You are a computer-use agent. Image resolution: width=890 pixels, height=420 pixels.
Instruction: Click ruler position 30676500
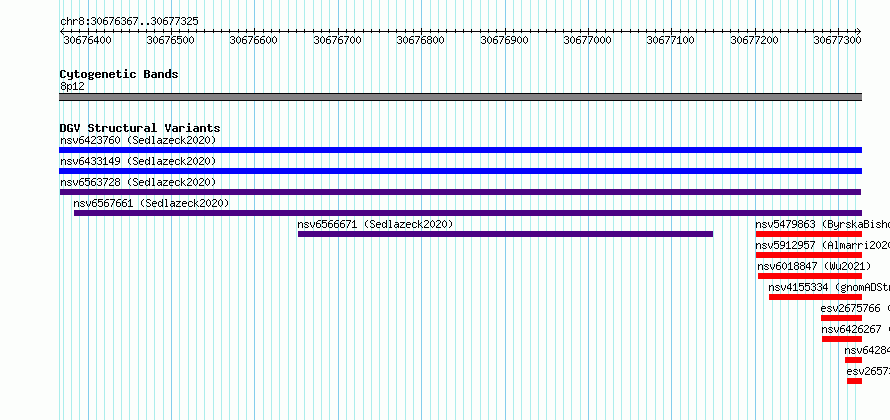tap(171, 40)
